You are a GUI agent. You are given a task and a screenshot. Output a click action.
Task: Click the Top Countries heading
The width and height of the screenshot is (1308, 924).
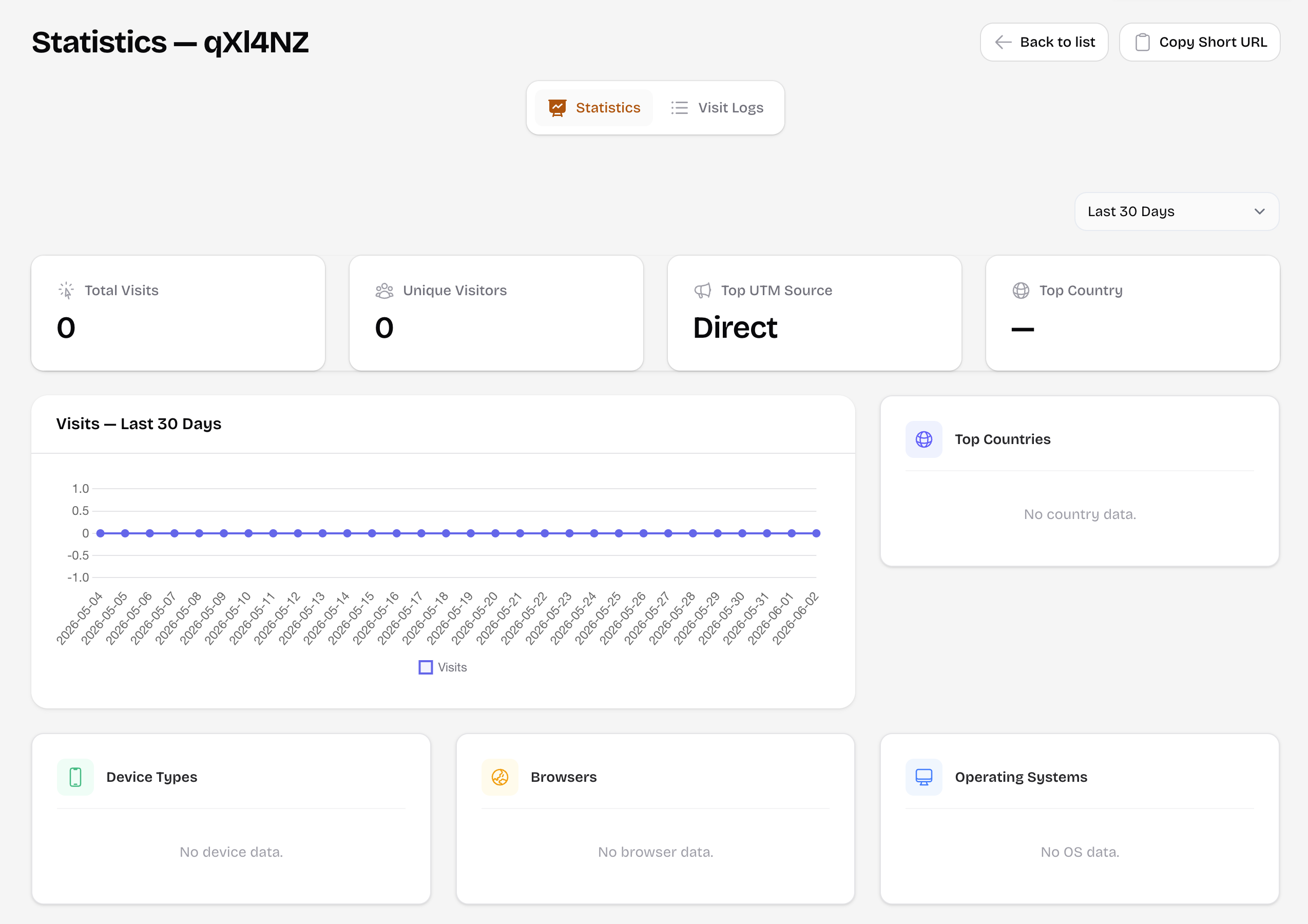pos(1003,439)
